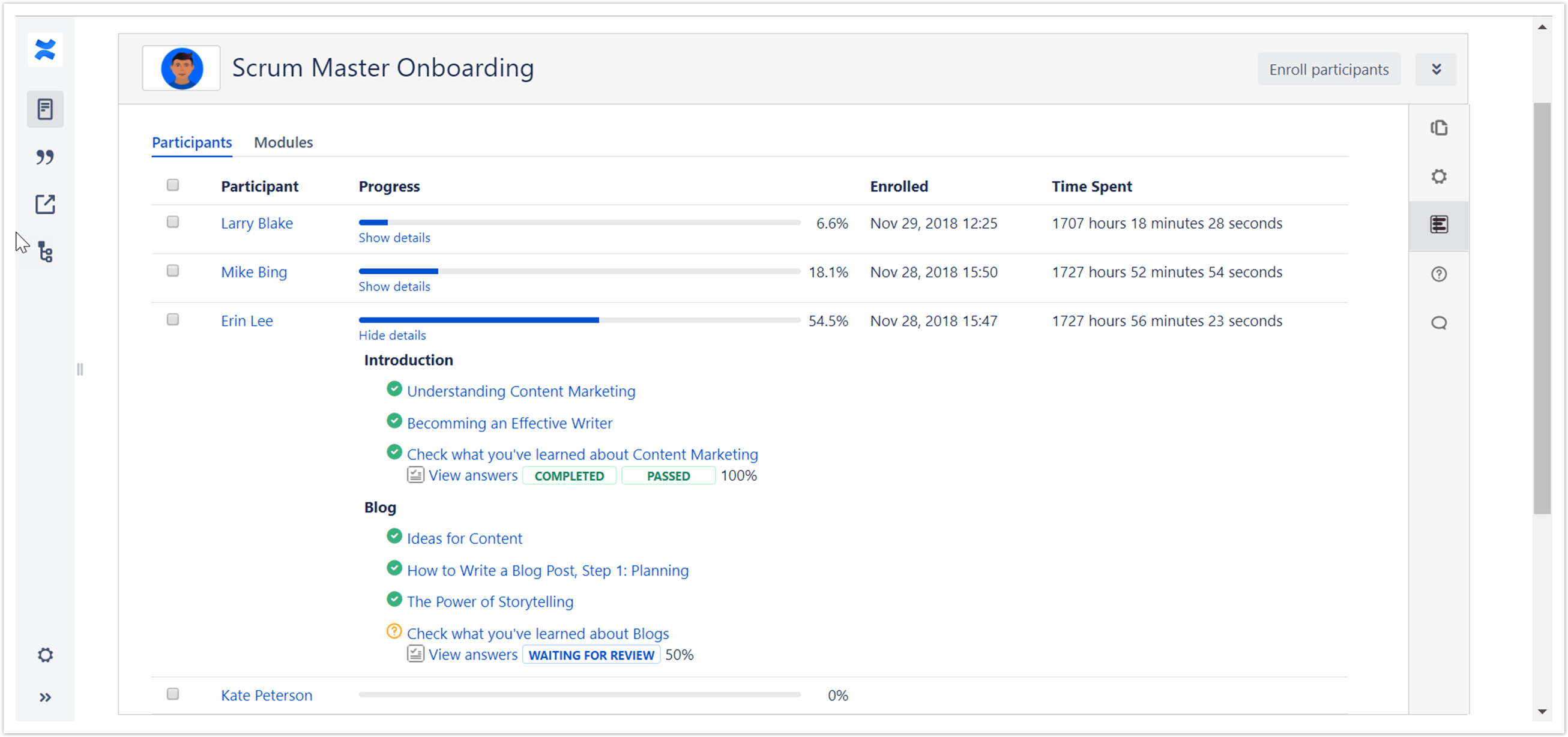Collapse Erin Lee's details with Hide details
Image resolution: width=1568 pixels, height=737 pixels.
point(392,335)
